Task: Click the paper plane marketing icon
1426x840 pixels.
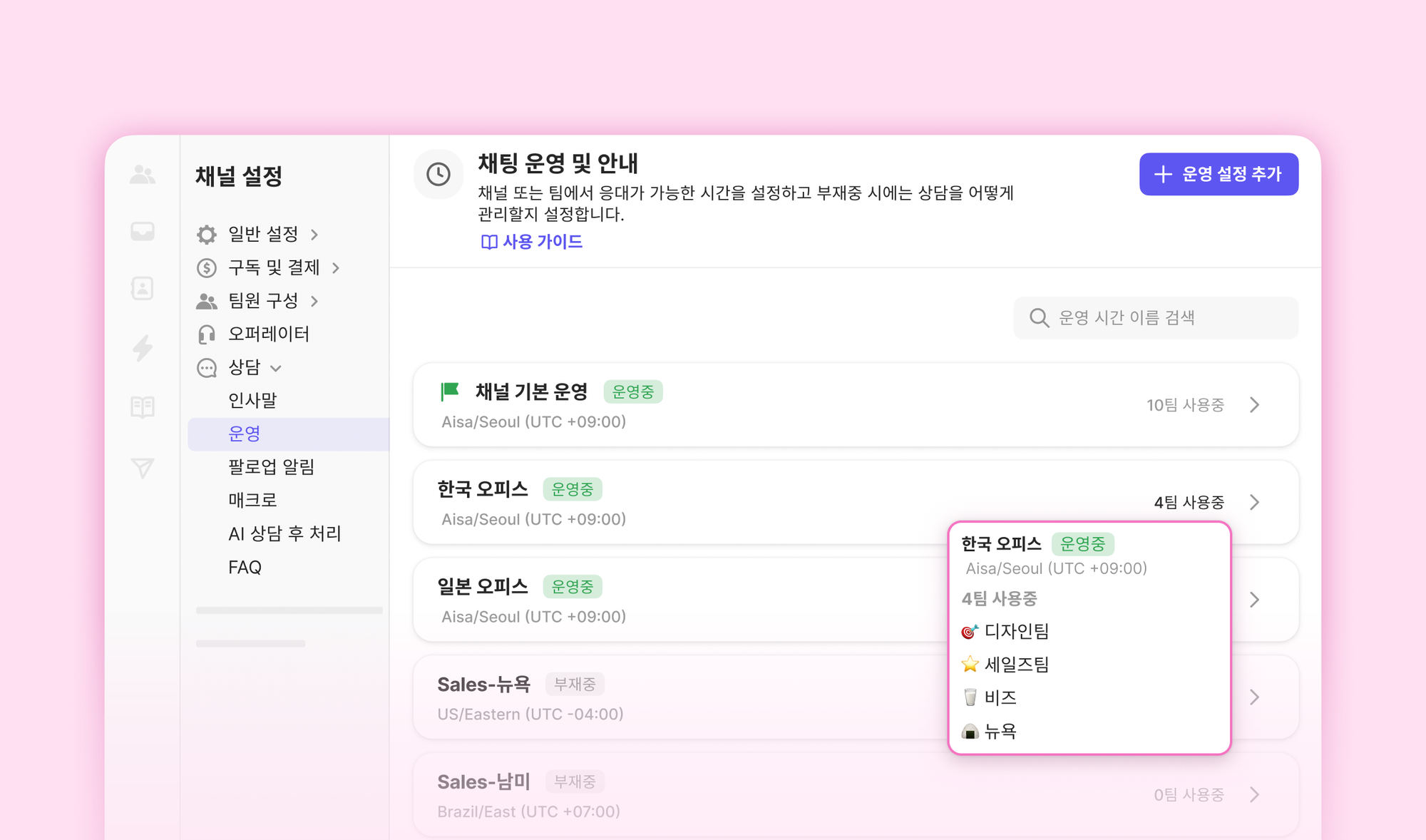Action: pos(143,468)
